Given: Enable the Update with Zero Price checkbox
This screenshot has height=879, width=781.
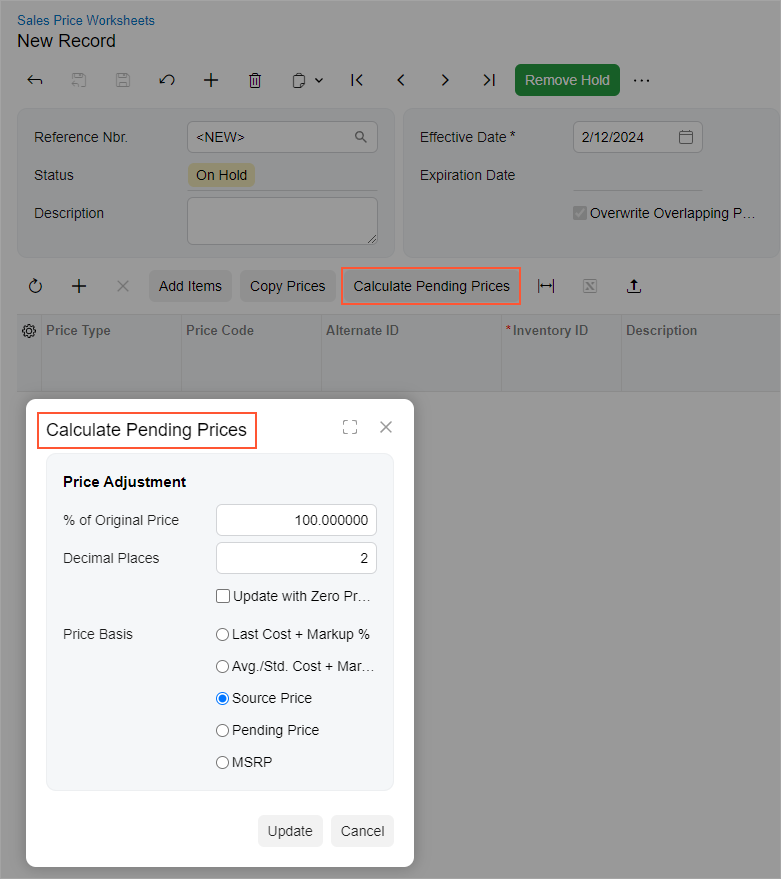Looking at the screenshot, I should [223, 596].
